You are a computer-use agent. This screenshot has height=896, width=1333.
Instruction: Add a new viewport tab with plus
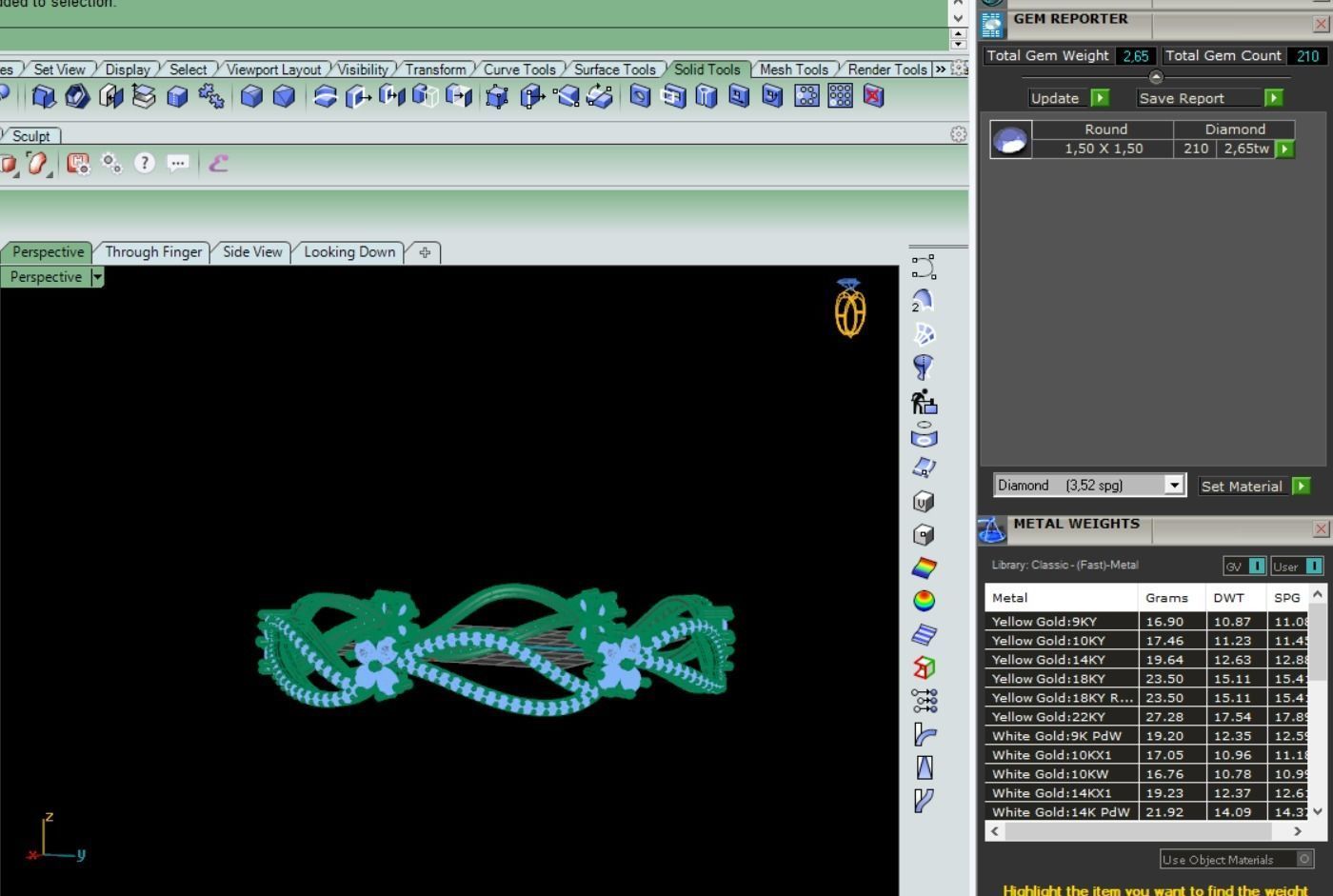pos(425,252)
